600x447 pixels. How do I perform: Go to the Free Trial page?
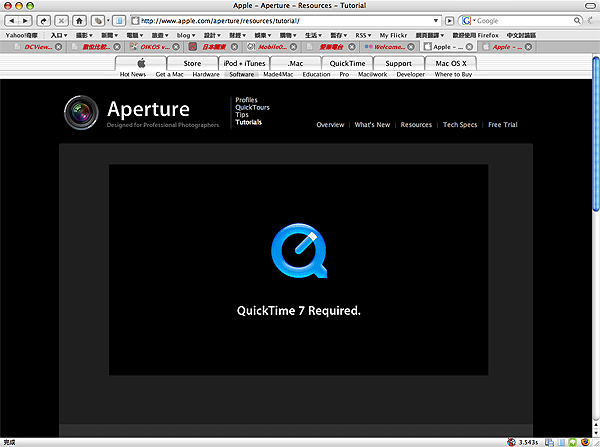(502, 124)
